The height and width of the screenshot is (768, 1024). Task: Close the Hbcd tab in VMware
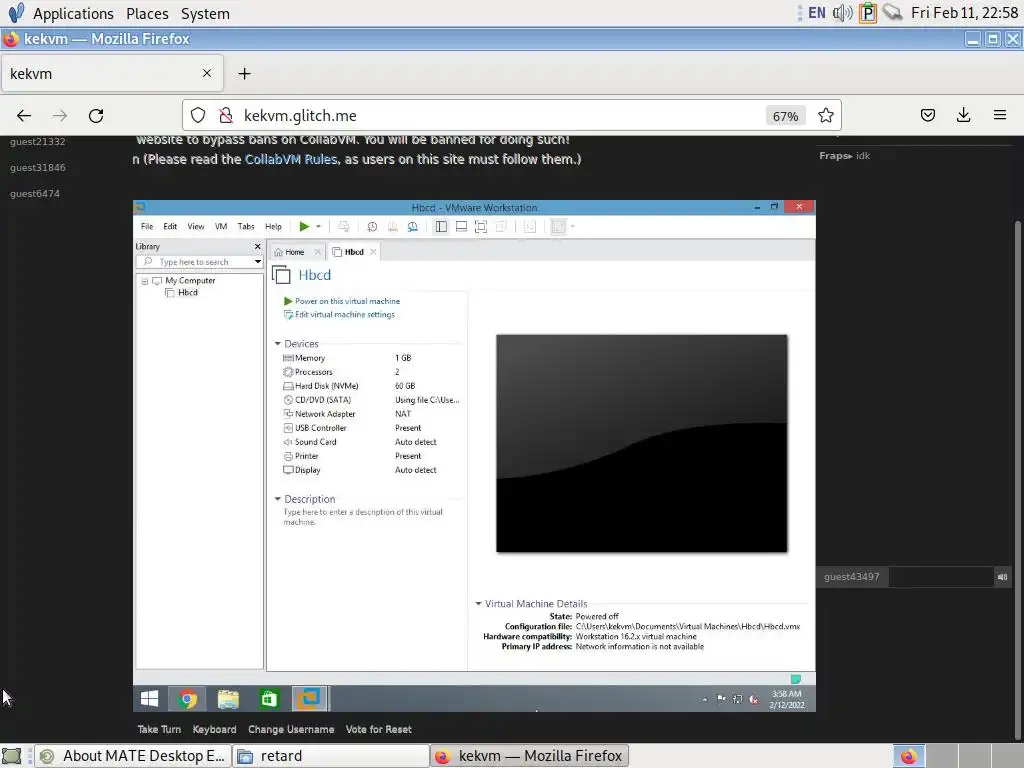pos(373,252)
